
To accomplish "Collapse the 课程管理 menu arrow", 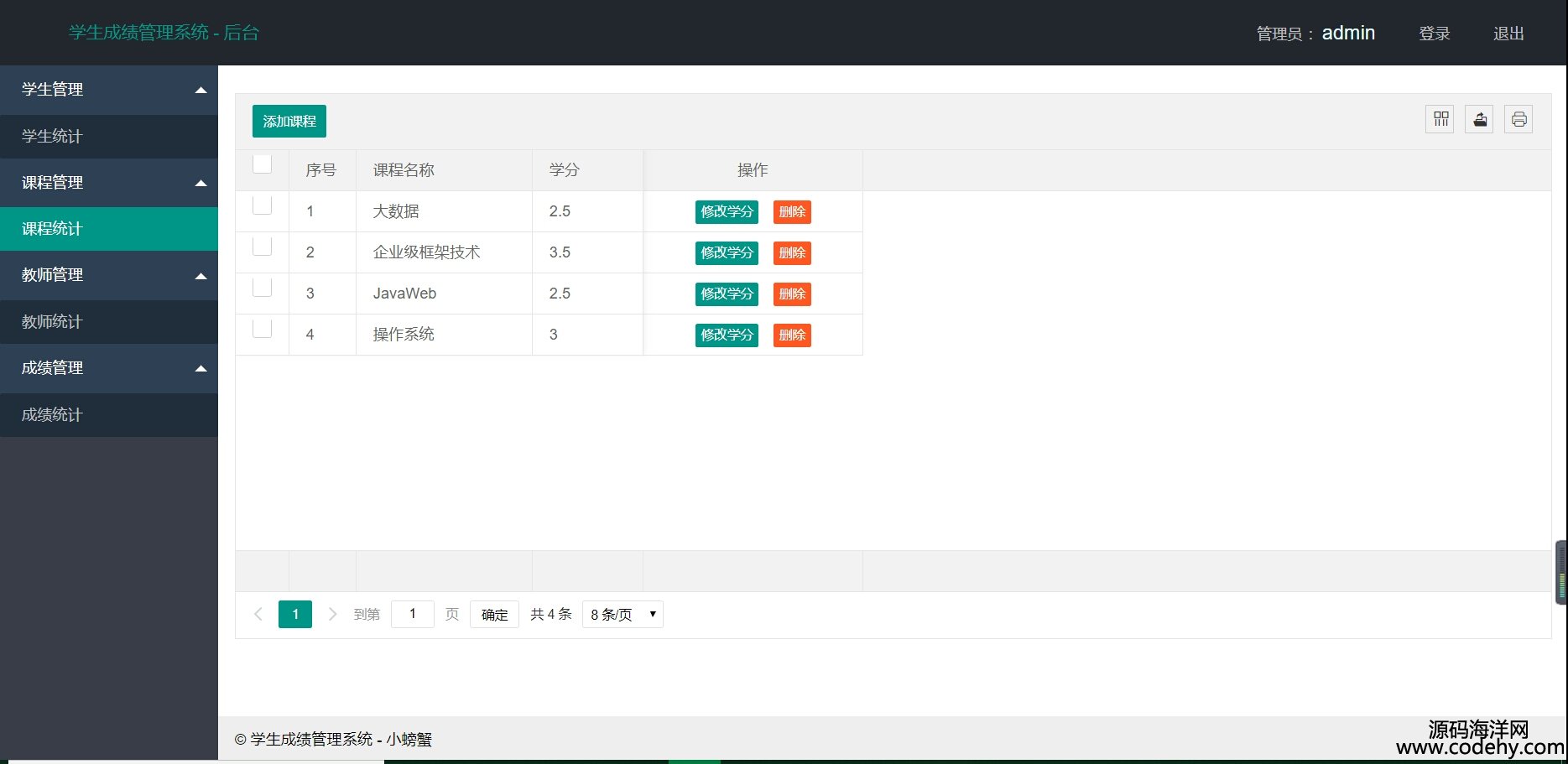I will pyautogui.click(x=201, y=183).
